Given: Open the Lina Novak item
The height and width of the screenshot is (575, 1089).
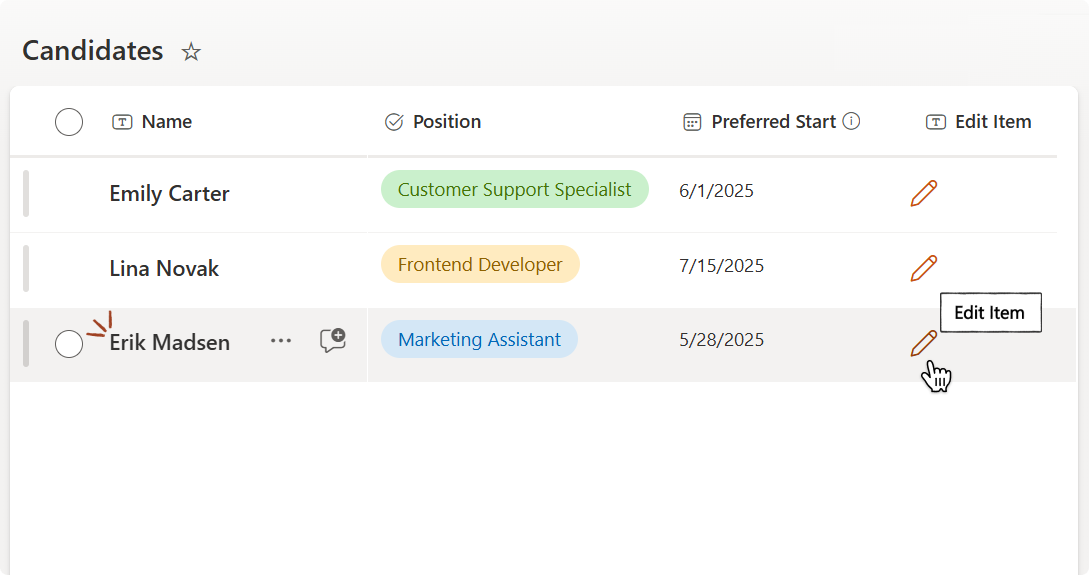Looking at the screenshot, I should [x=164, y=269].
